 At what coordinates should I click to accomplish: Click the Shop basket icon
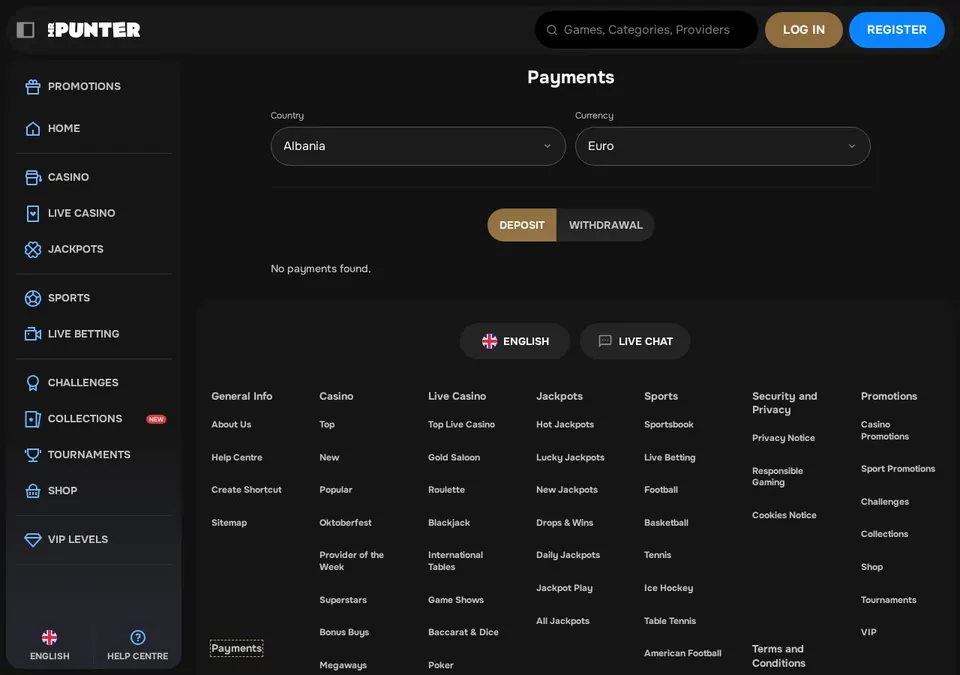pyautogui.click(x=33, y=491)
